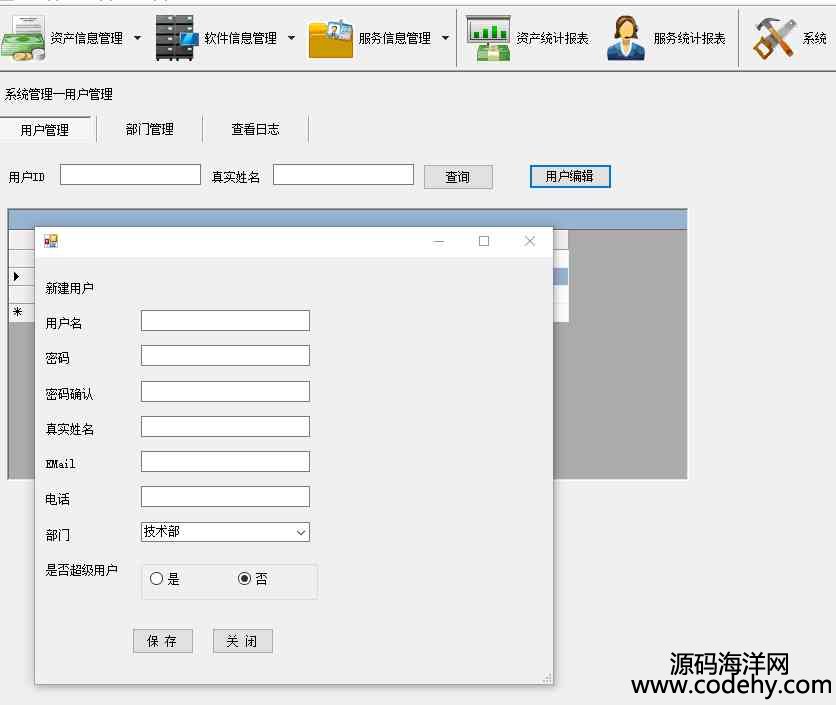Maximize the new user dialog window
Viewport: 836px width, 705px height.
(x=484, y=241)
